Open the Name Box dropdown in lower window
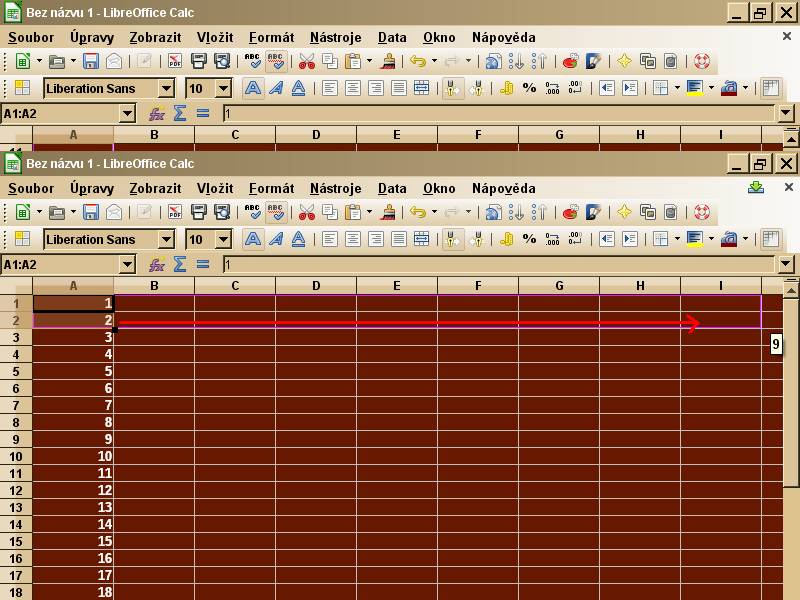Screen dimensions: 800x600 [128, 264]
